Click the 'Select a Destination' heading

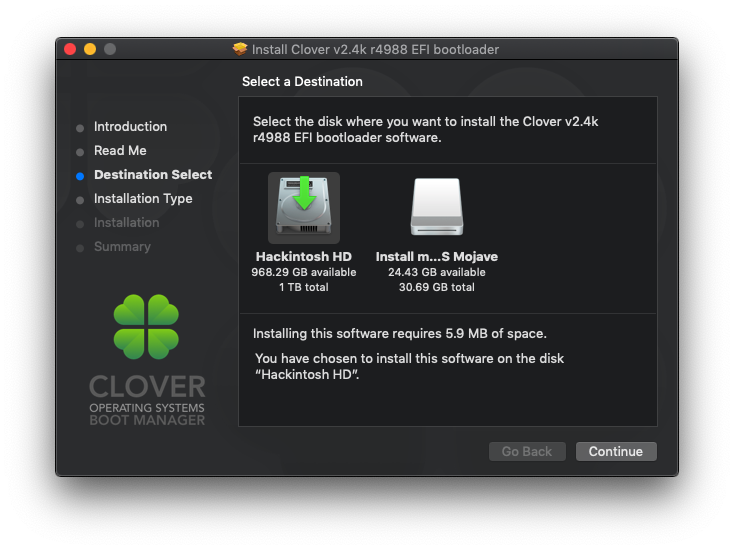pos(302,81)
